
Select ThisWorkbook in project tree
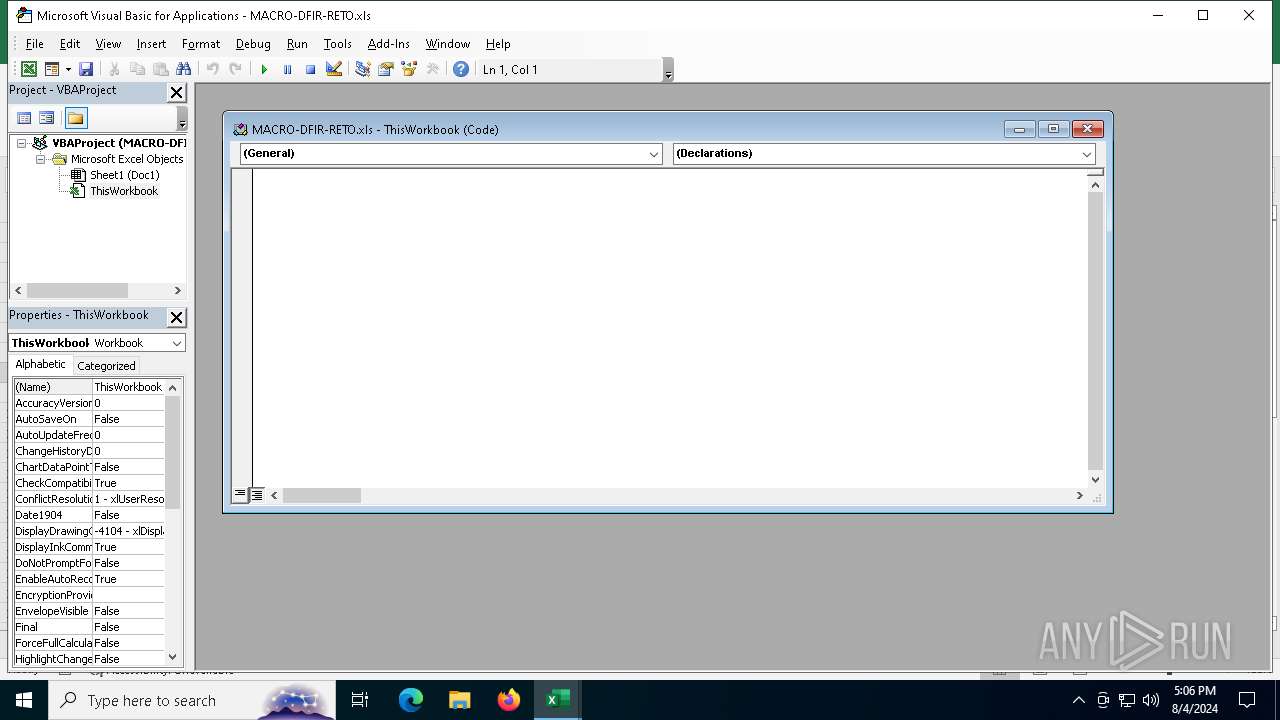click(124, 191)
